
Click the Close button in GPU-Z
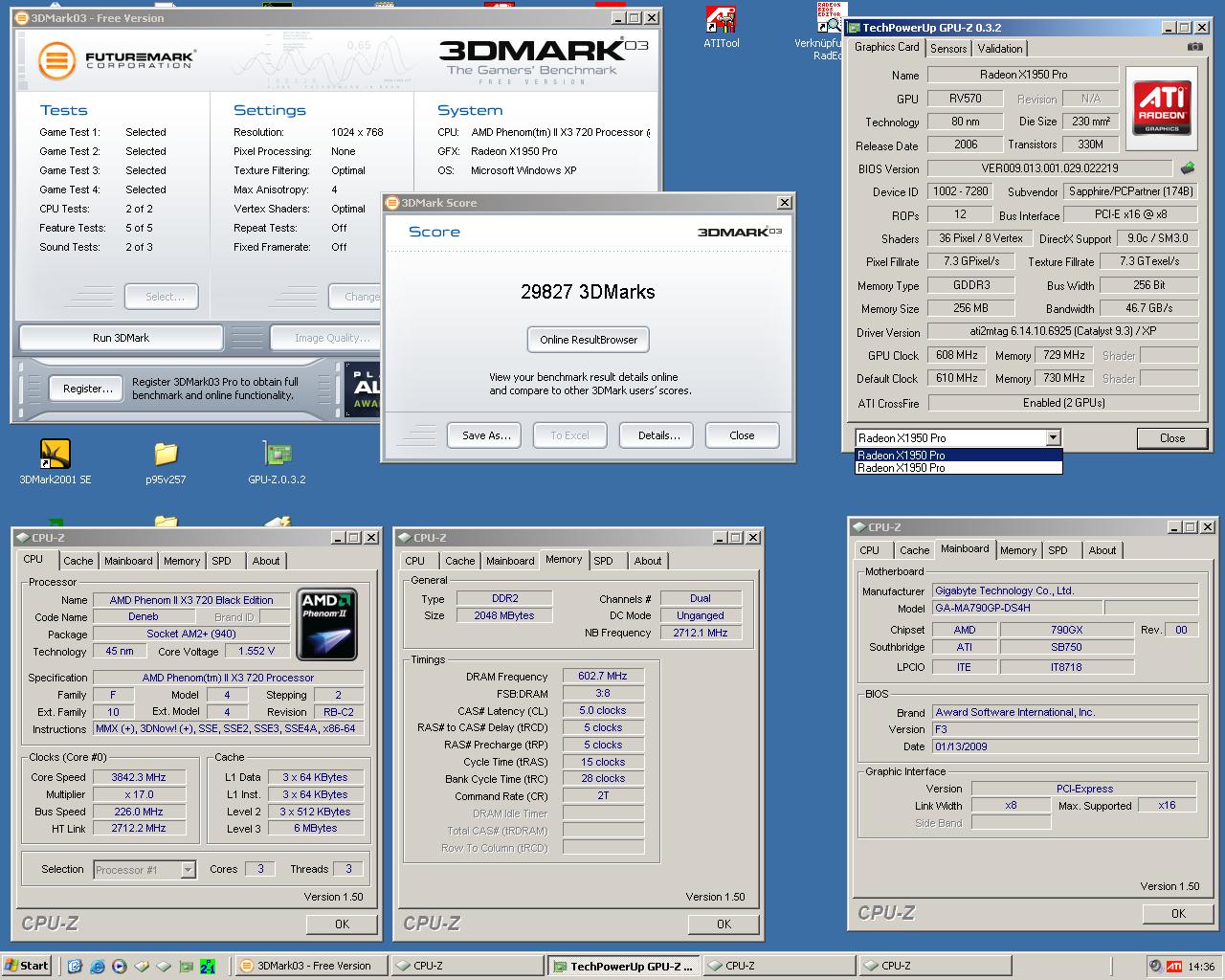click(1172, 438)
